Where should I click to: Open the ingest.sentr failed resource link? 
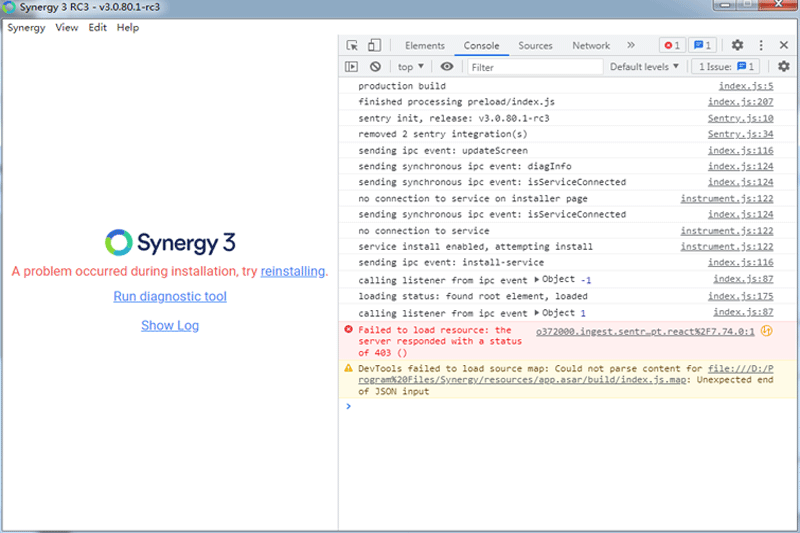tap(645, 332)
